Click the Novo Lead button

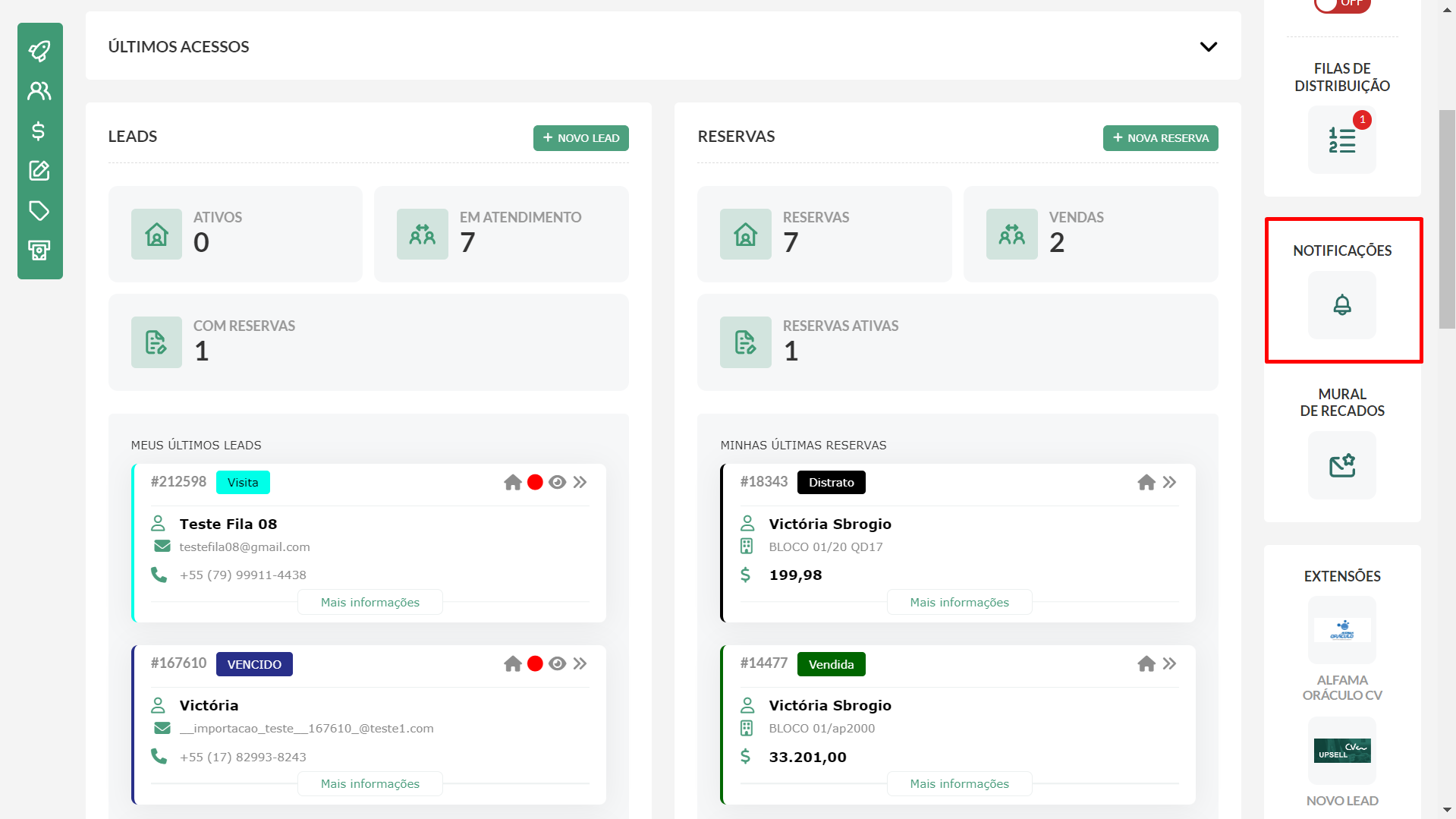(581, 138)
